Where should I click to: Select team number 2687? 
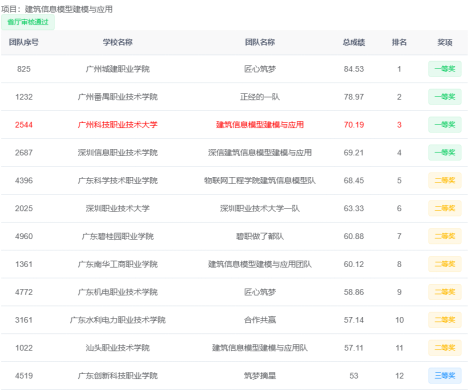click(x=24, y=153)
